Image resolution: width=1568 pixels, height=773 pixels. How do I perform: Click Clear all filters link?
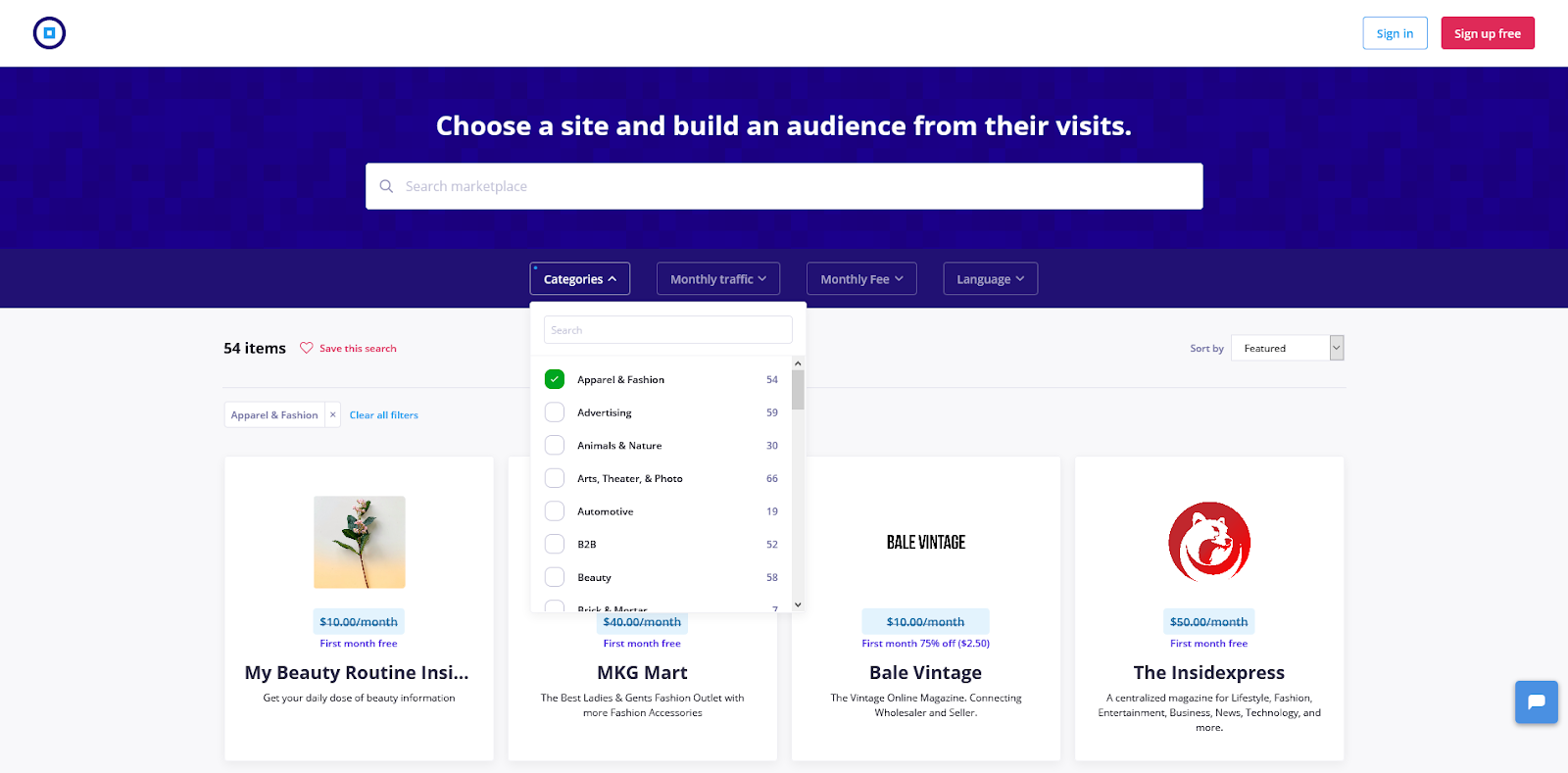click(383, 415)
